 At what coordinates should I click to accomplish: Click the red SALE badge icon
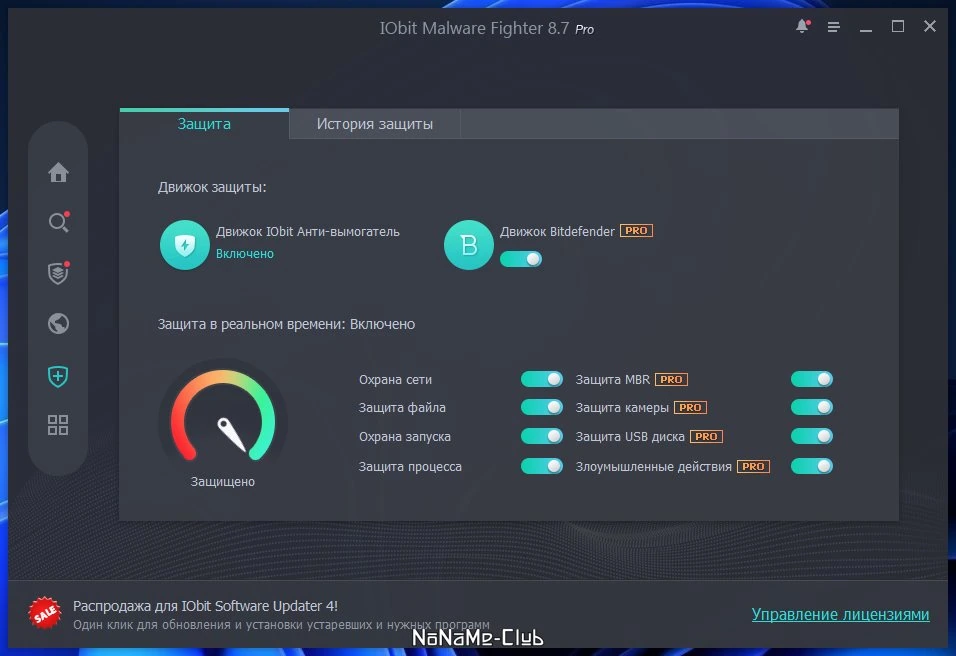tap(45, 613)
